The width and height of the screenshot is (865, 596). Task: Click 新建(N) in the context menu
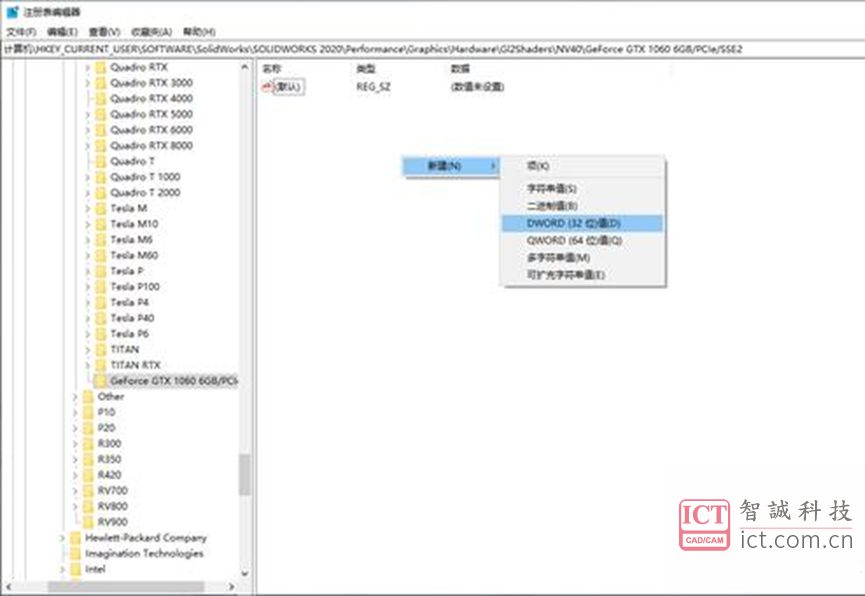pos(451,166)
